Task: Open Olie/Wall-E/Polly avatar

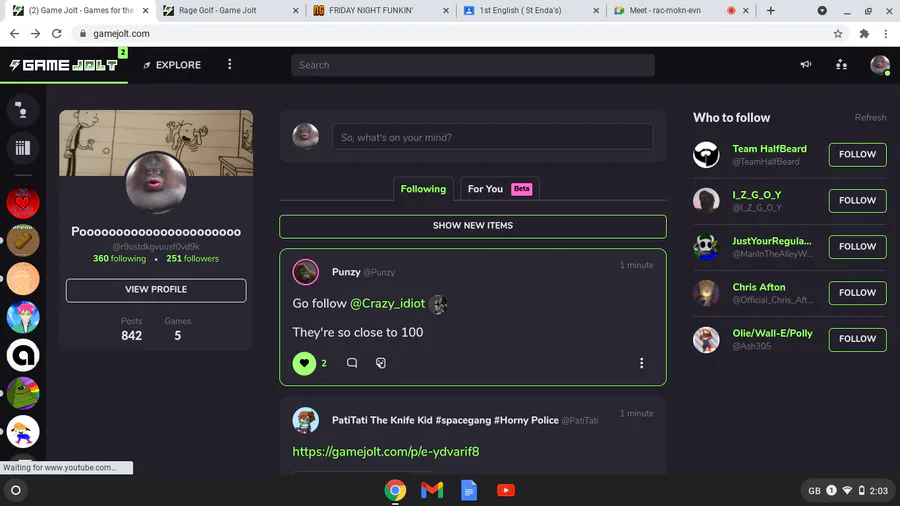Action: pyautogui.click(x=706, y=340)
